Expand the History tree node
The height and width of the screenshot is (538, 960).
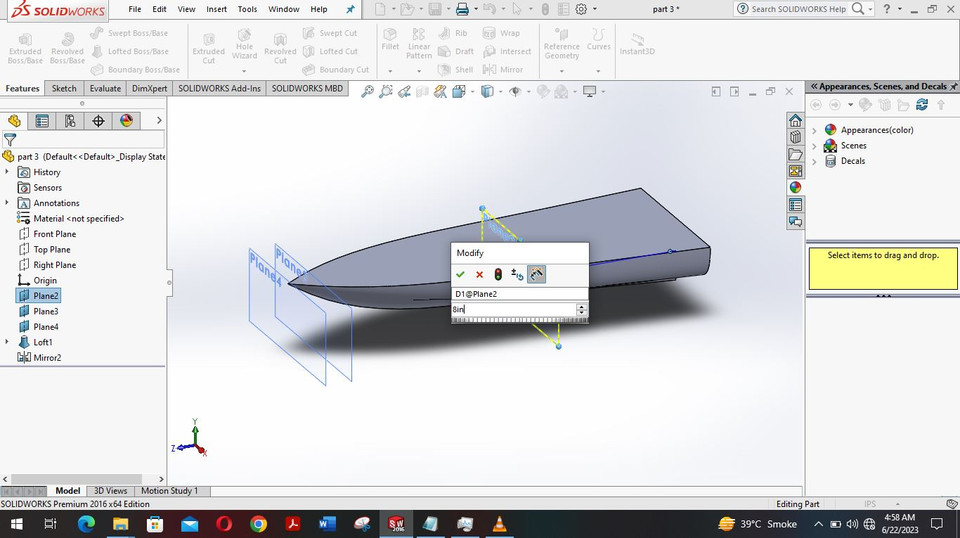point(7,172)
